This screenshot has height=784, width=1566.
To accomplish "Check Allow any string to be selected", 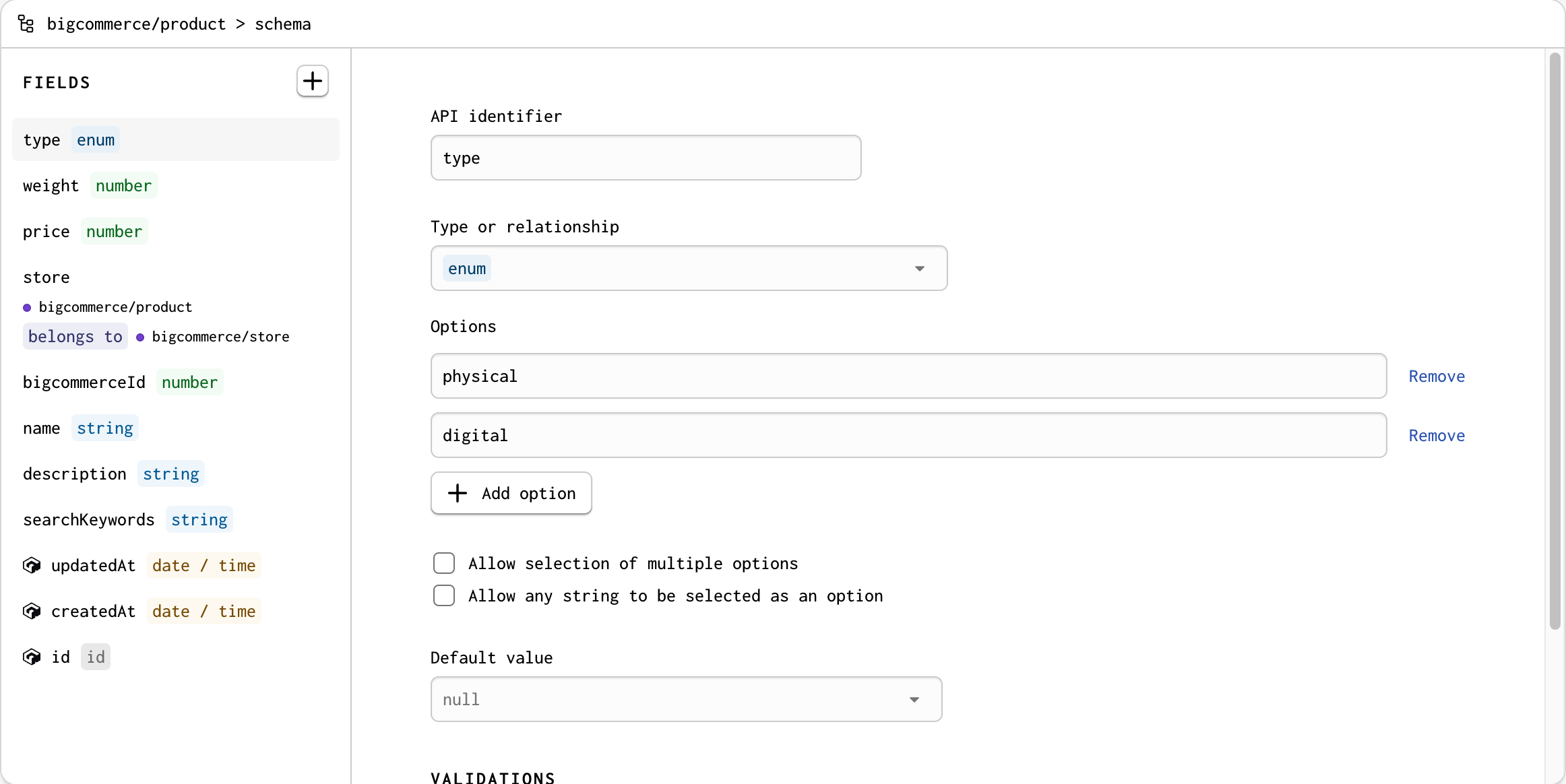I will [x=444, y=595].
